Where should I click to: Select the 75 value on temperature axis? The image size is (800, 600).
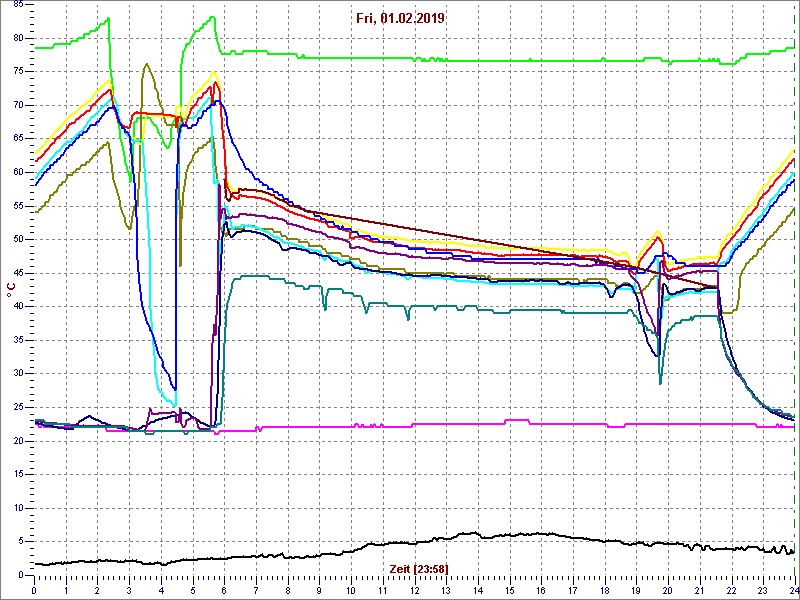pyautogui.click(x=17, y=72)
